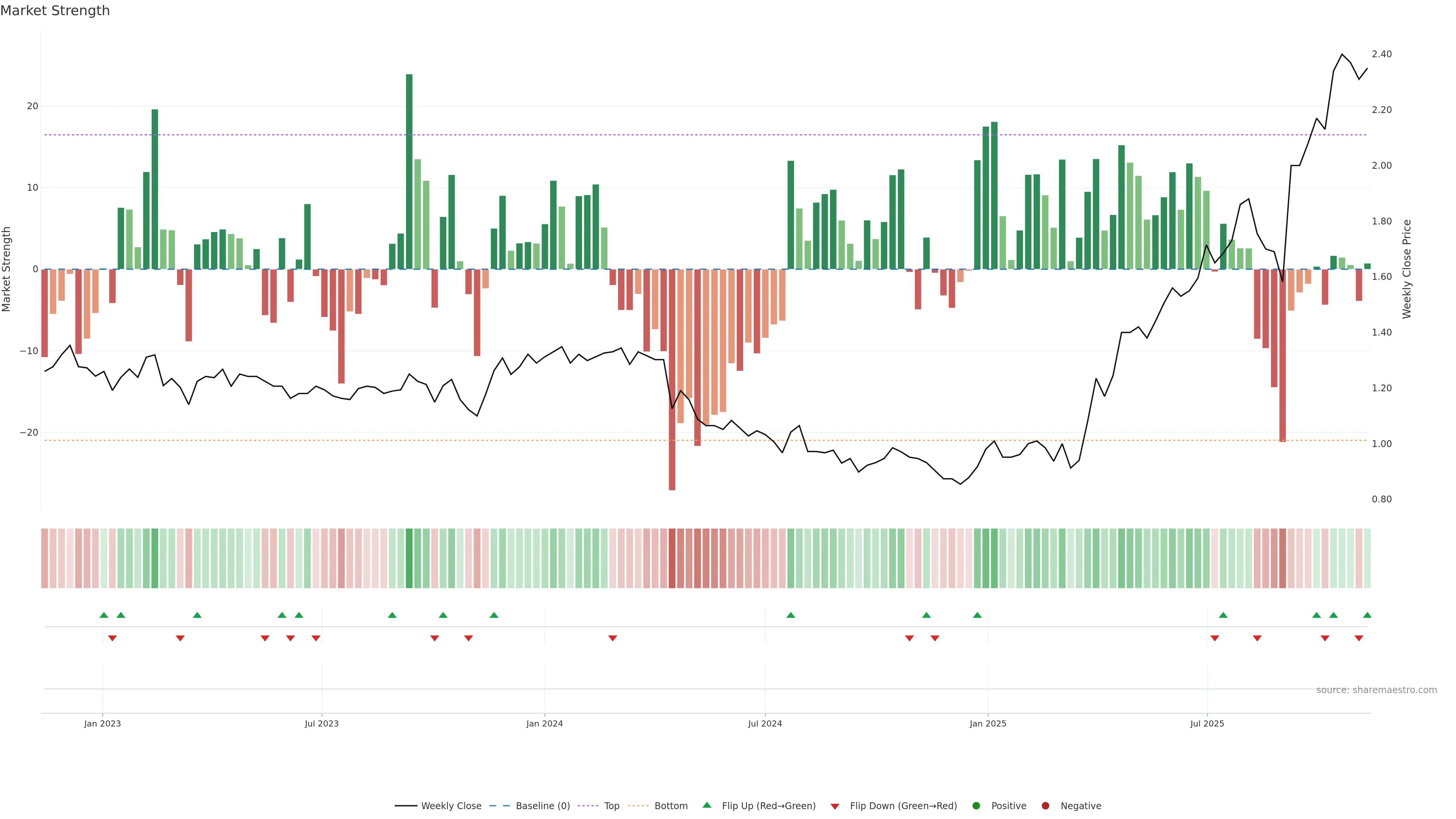The height and width of the screenshot is (819, 1456).
Task: Click the red Flip Down triangle legend icon
Action: 835,806
